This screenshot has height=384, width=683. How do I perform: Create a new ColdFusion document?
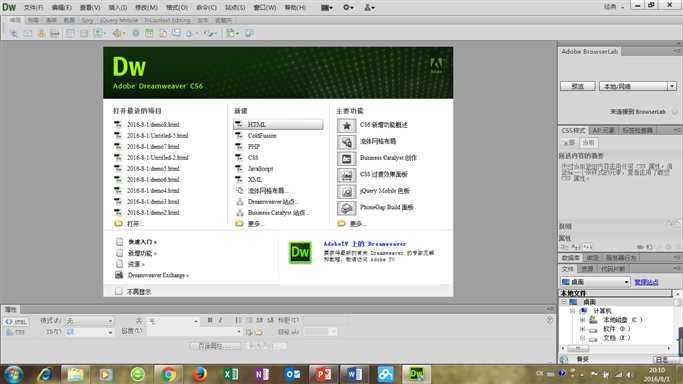262,136
